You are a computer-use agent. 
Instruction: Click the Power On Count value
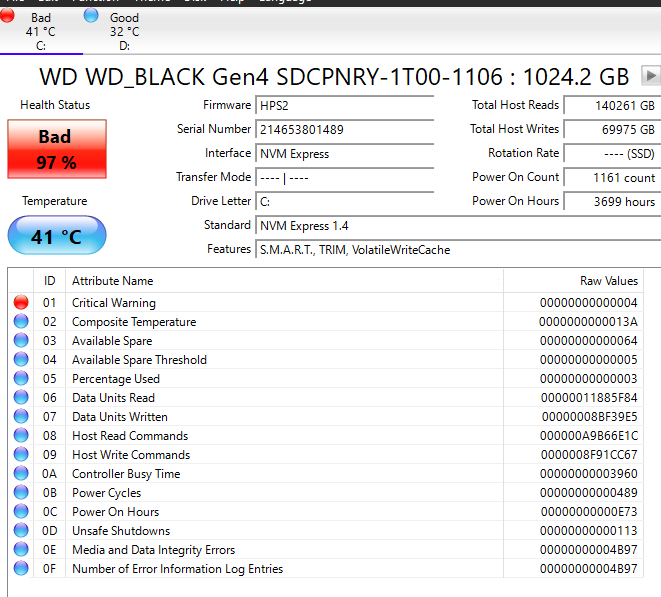613,177
